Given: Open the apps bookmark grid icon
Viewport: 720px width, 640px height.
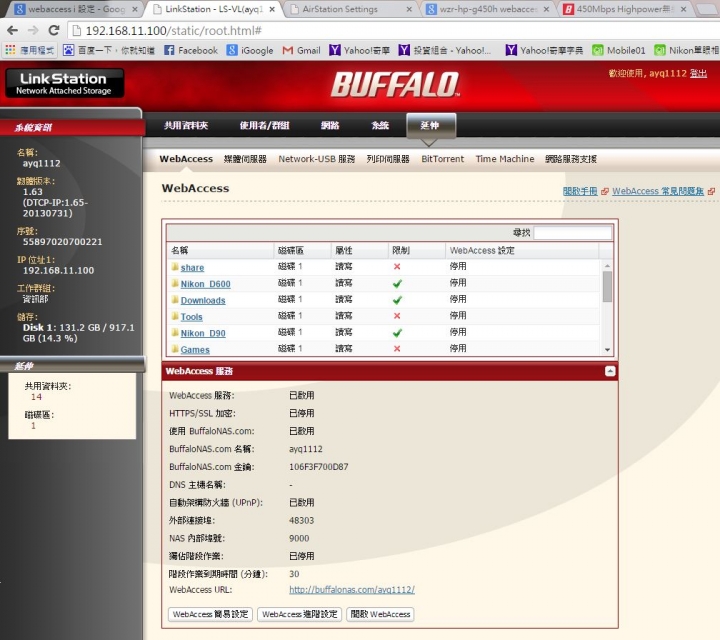Looking at the screenshot, I should 10,50.
